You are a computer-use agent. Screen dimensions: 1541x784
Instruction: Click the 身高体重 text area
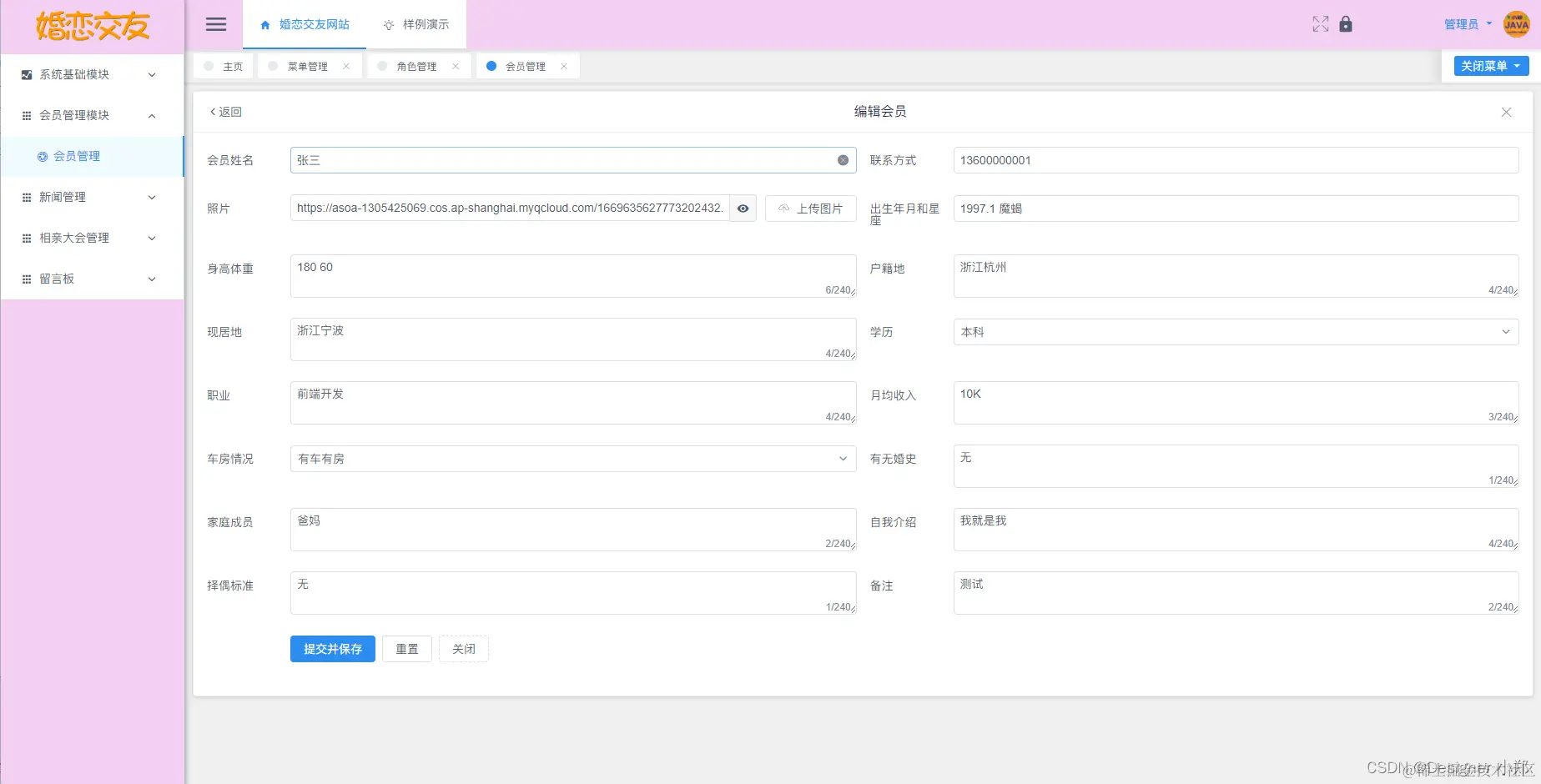573,276
